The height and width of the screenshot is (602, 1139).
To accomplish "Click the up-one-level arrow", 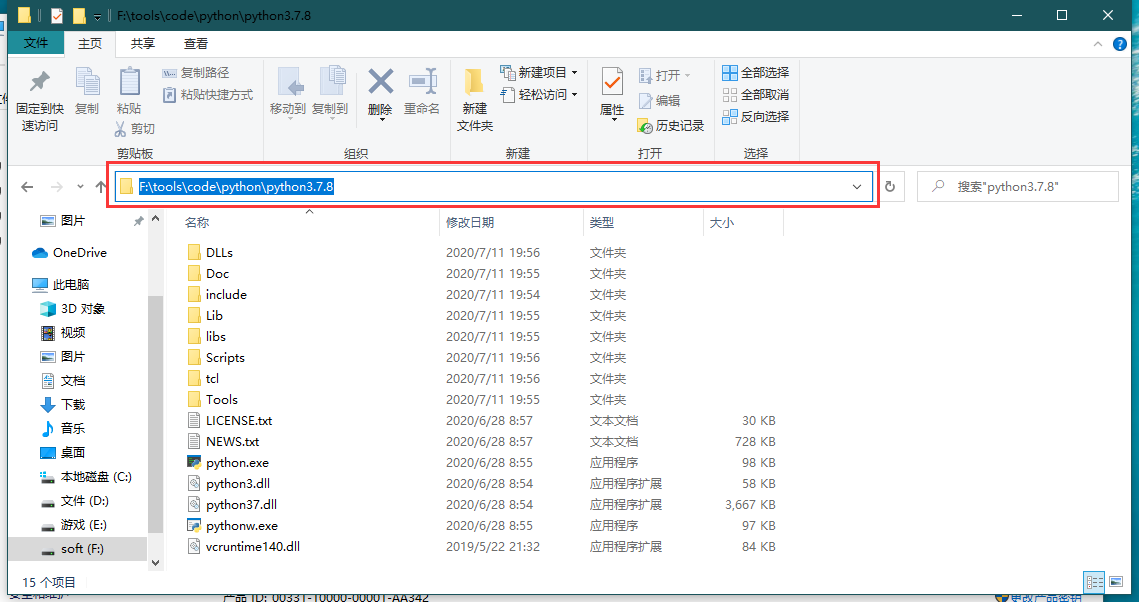I will [x=101, y=187].
